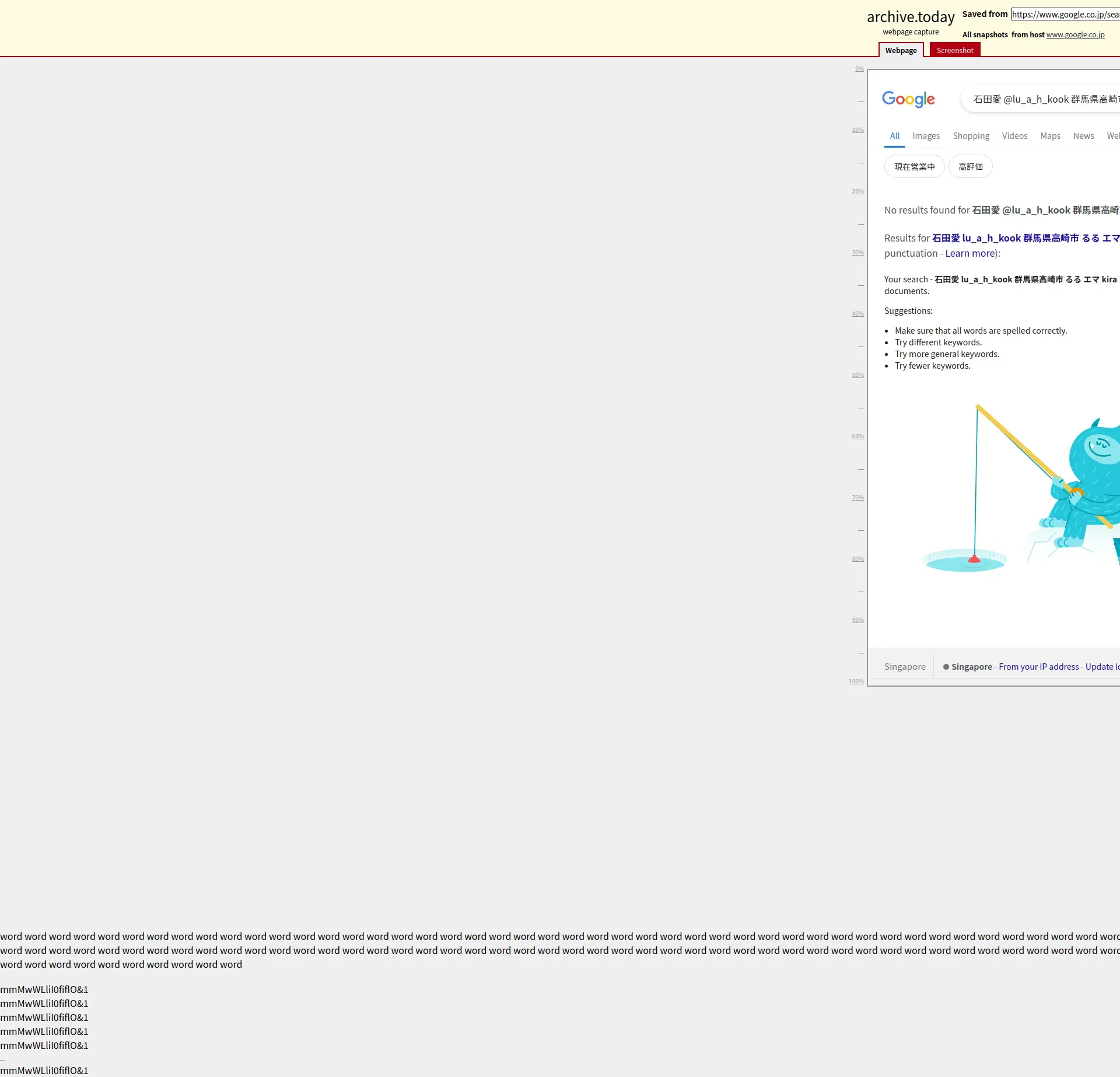Viewport: 1120px width, 1077px height.
Task: Click From your IP address link
Action: pos(1038,667)
